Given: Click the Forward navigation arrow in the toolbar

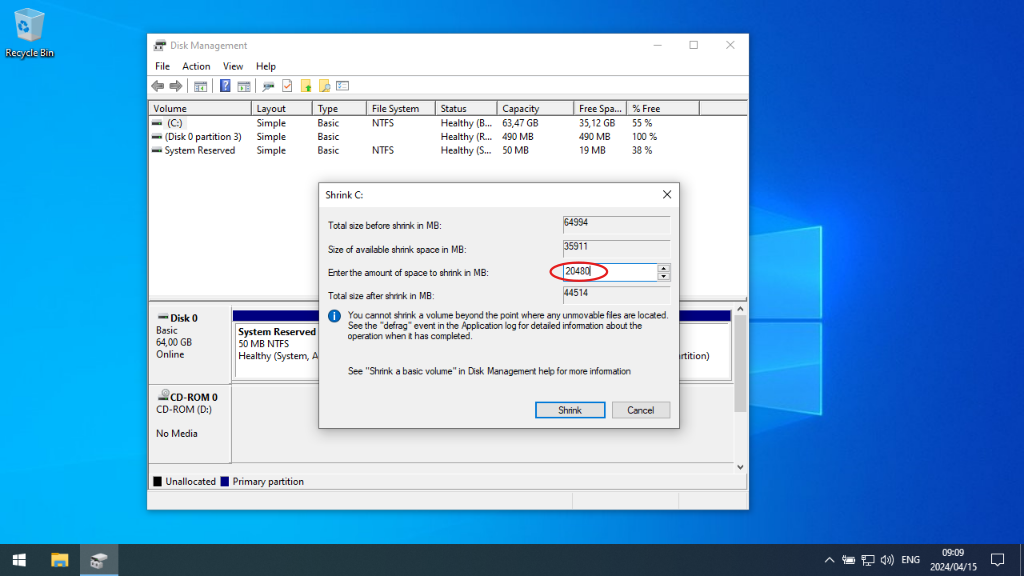Looking at the screenshot, I should click(176, 85).
